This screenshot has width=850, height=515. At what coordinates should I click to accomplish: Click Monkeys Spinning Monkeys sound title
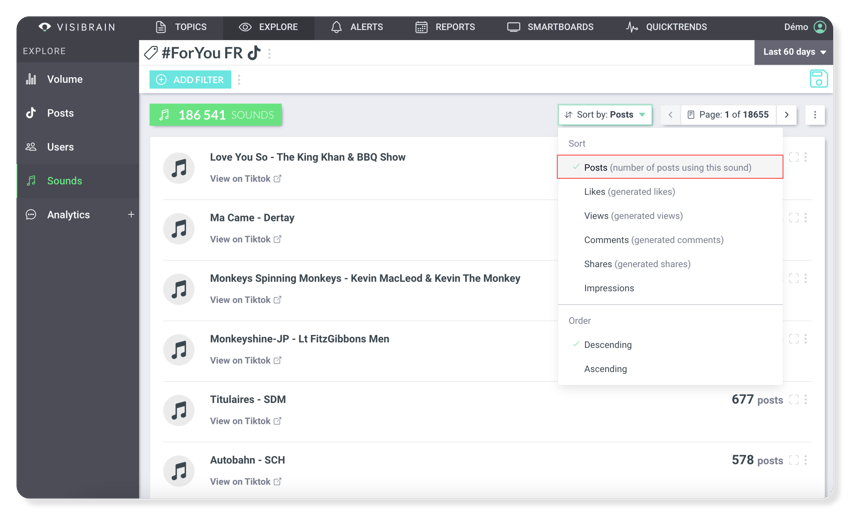[365, 278]
